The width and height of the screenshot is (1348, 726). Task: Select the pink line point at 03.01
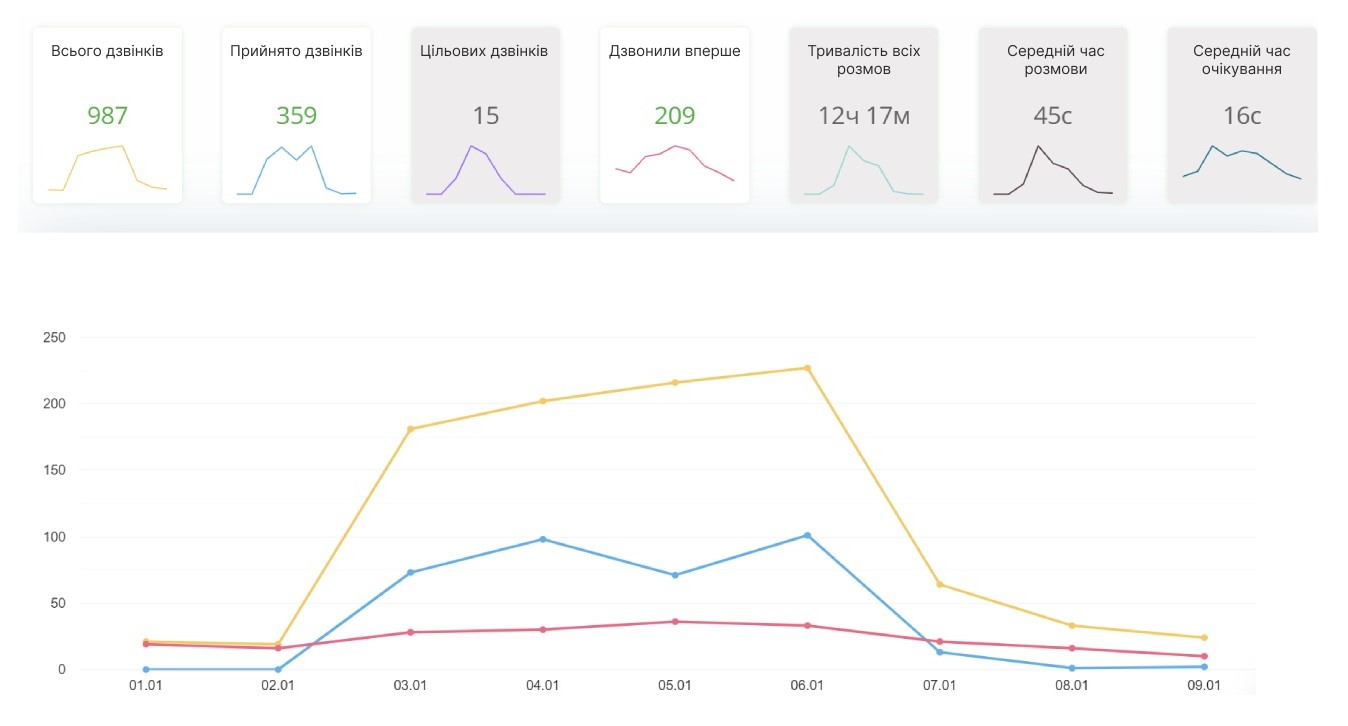coord(410,632)
